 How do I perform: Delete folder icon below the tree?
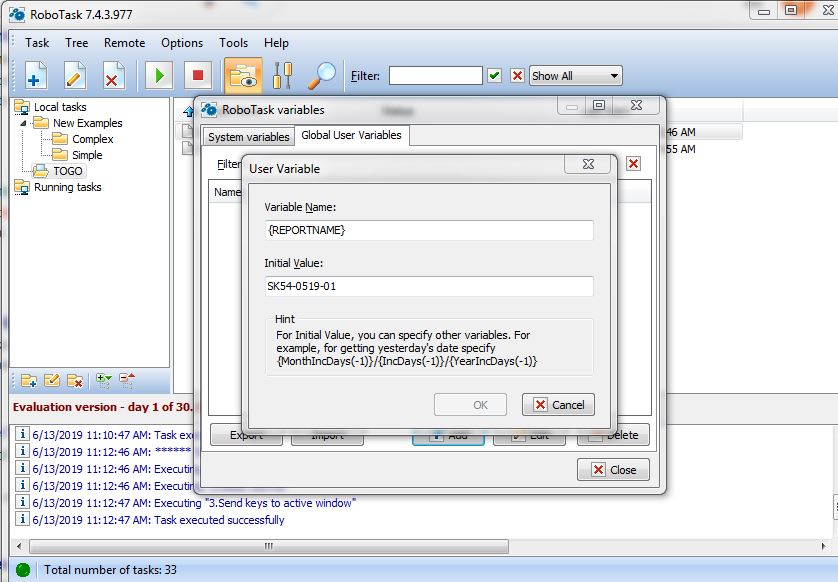point(75,381)
